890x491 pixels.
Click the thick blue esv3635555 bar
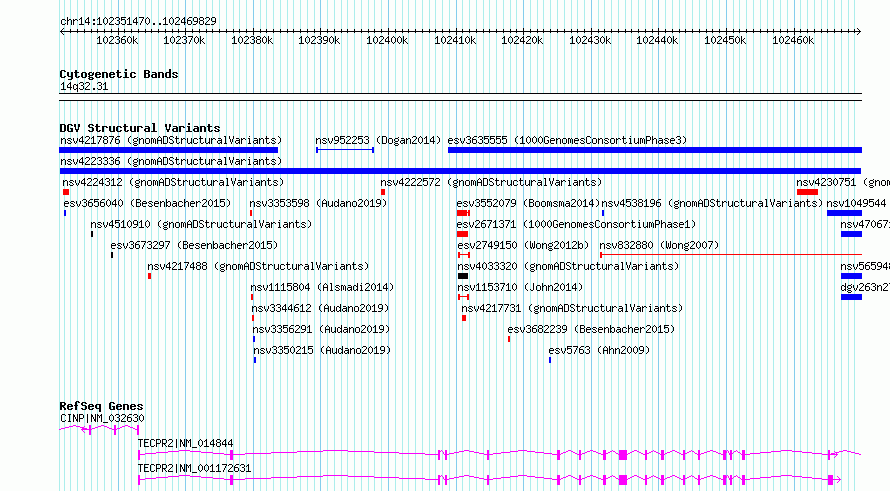[x=655, y=150]
